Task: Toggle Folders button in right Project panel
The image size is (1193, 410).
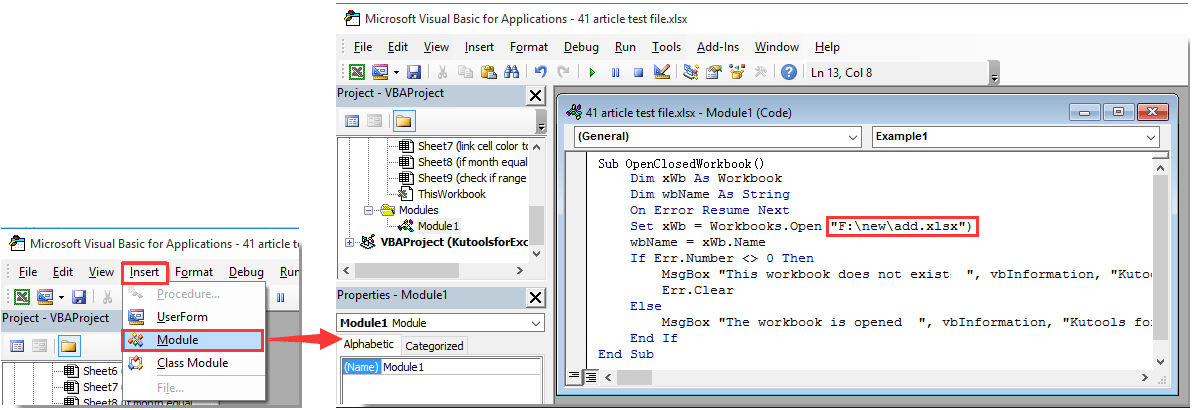Action: pos(403,121)
